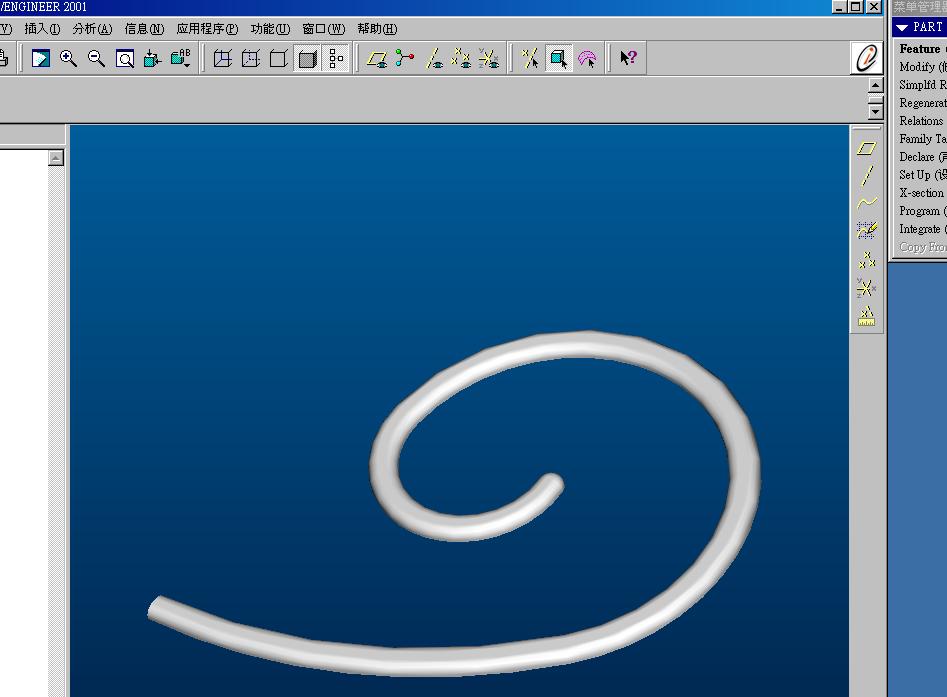
Task: Open the 功能(U) menu
Action: point(271,29)
